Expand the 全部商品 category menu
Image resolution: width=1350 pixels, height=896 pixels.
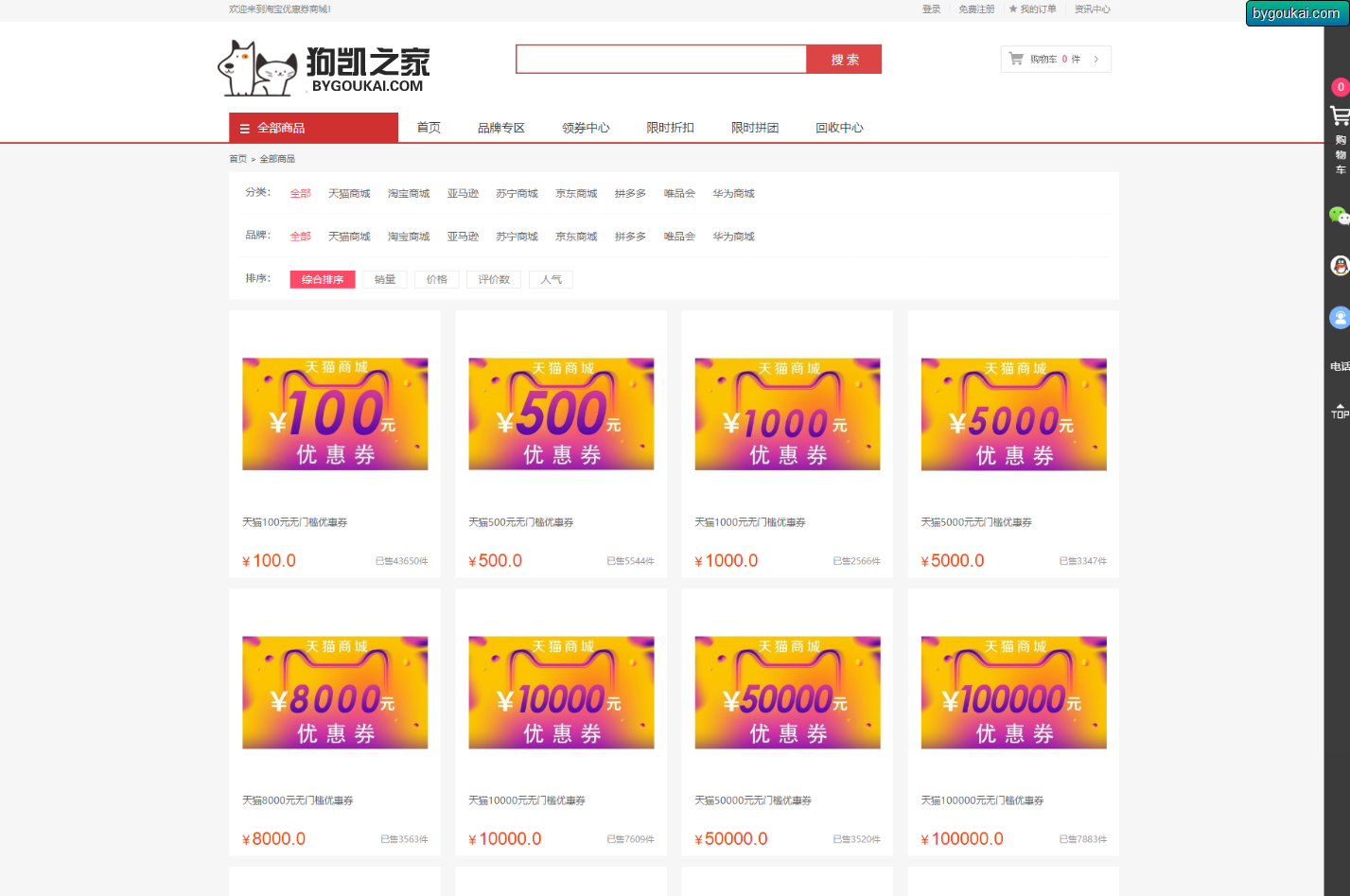313,128
